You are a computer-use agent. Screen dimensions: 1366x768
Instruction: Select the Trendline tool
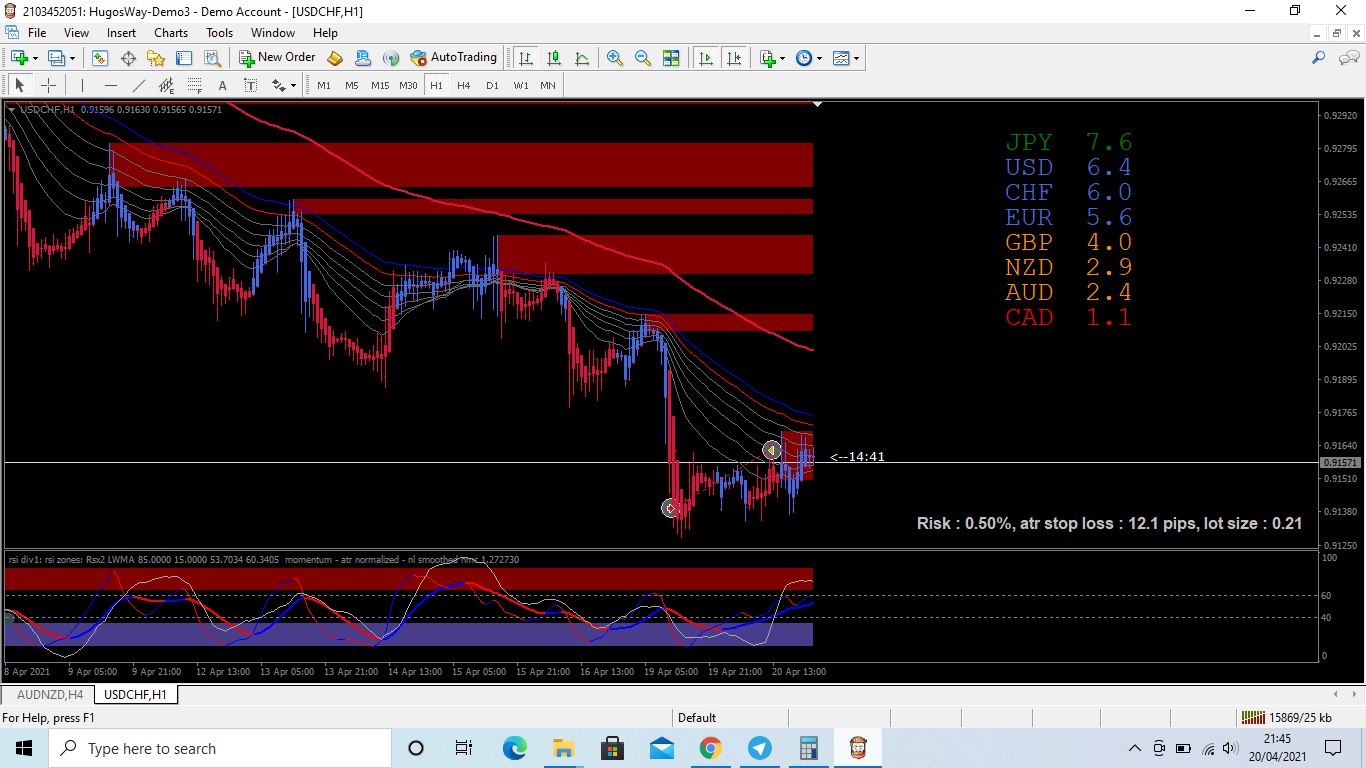(x=138, y=85)
